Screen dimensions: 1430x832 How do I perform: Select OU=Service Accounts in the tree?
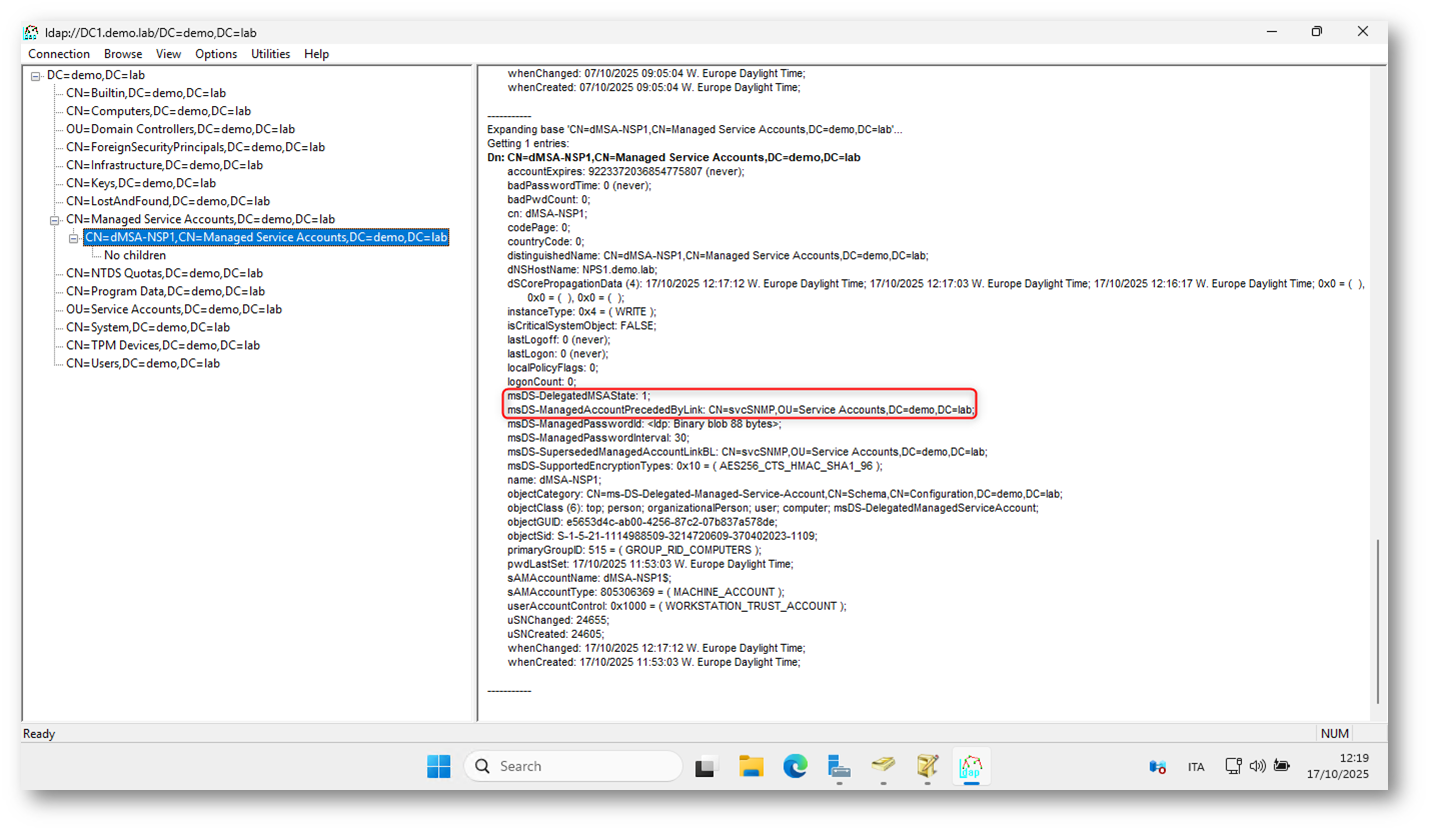click(x=174, y=310)
